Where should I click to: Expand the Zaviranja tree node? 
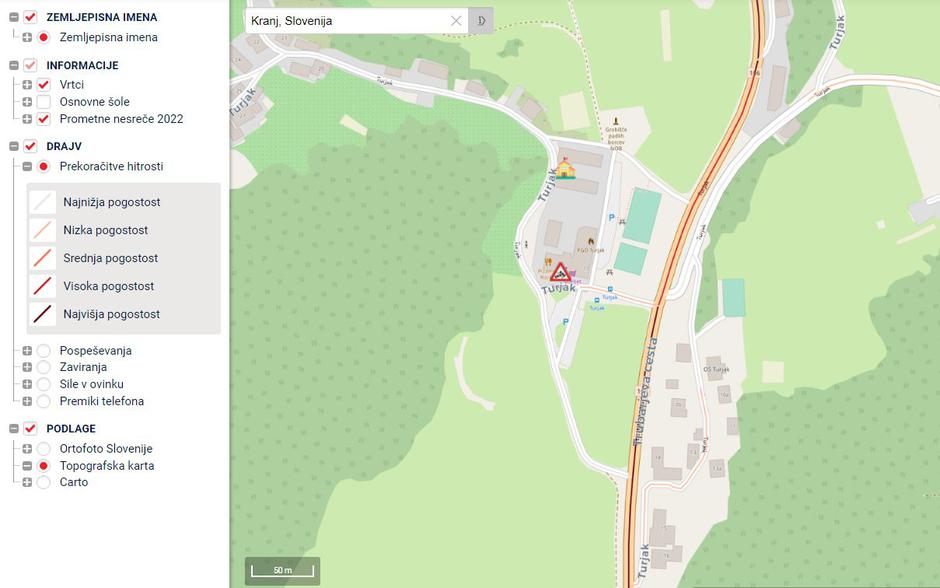(x=27, y=367)
